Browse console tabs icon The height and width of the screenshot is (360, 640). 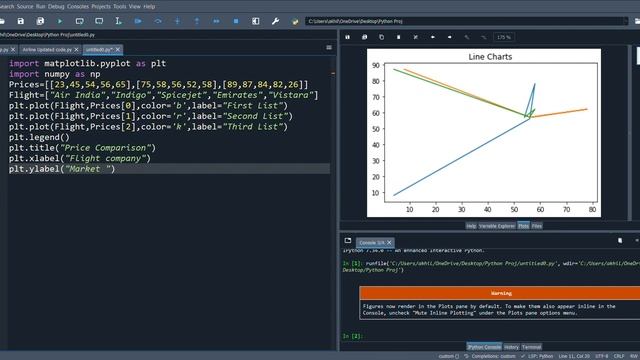click(348, 241)
